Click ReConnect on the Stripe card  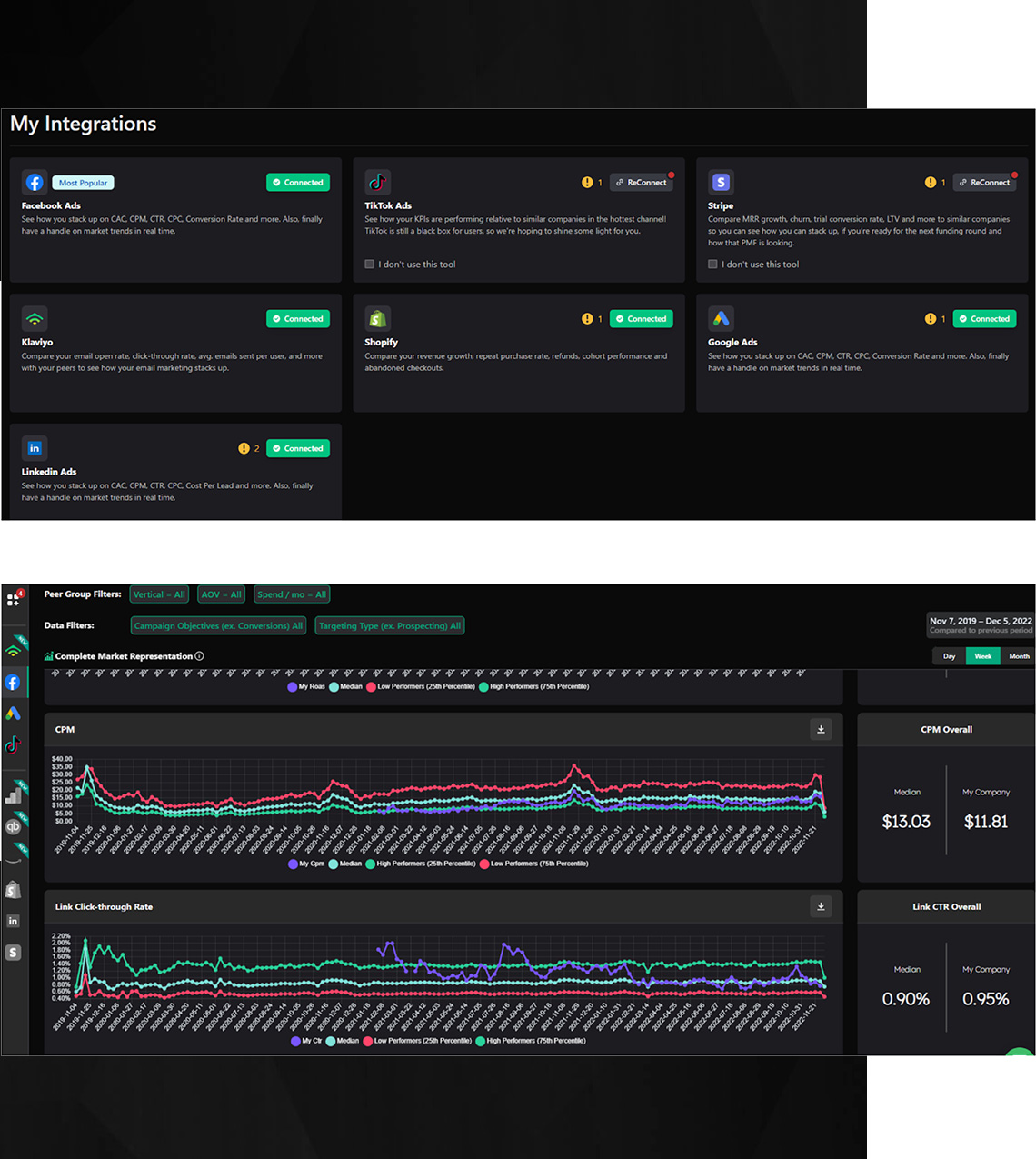click(985, 183)
